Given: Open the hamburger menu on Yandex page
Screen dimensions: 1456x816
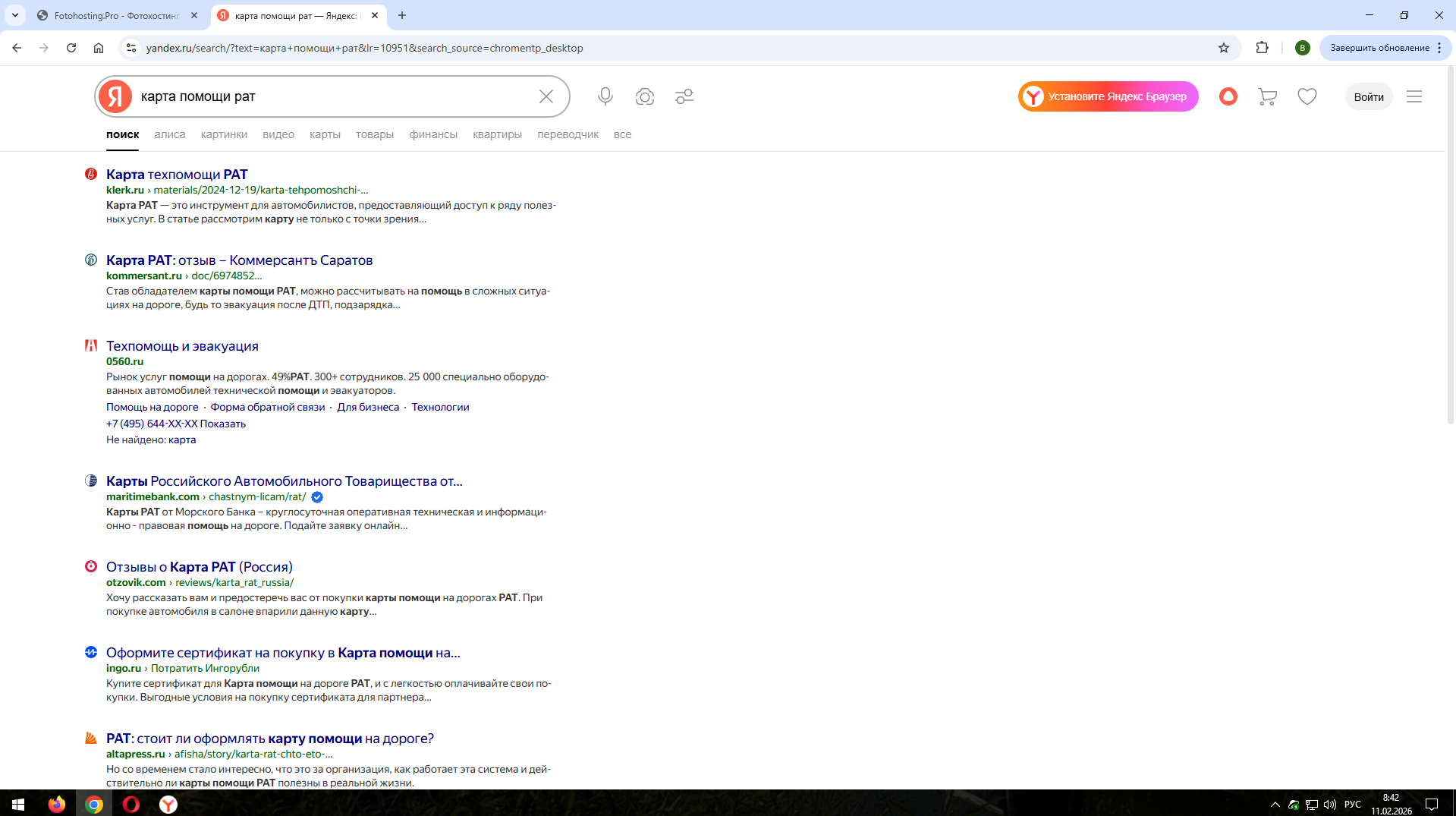Looking at the screenshot, I should (1414, 96).
